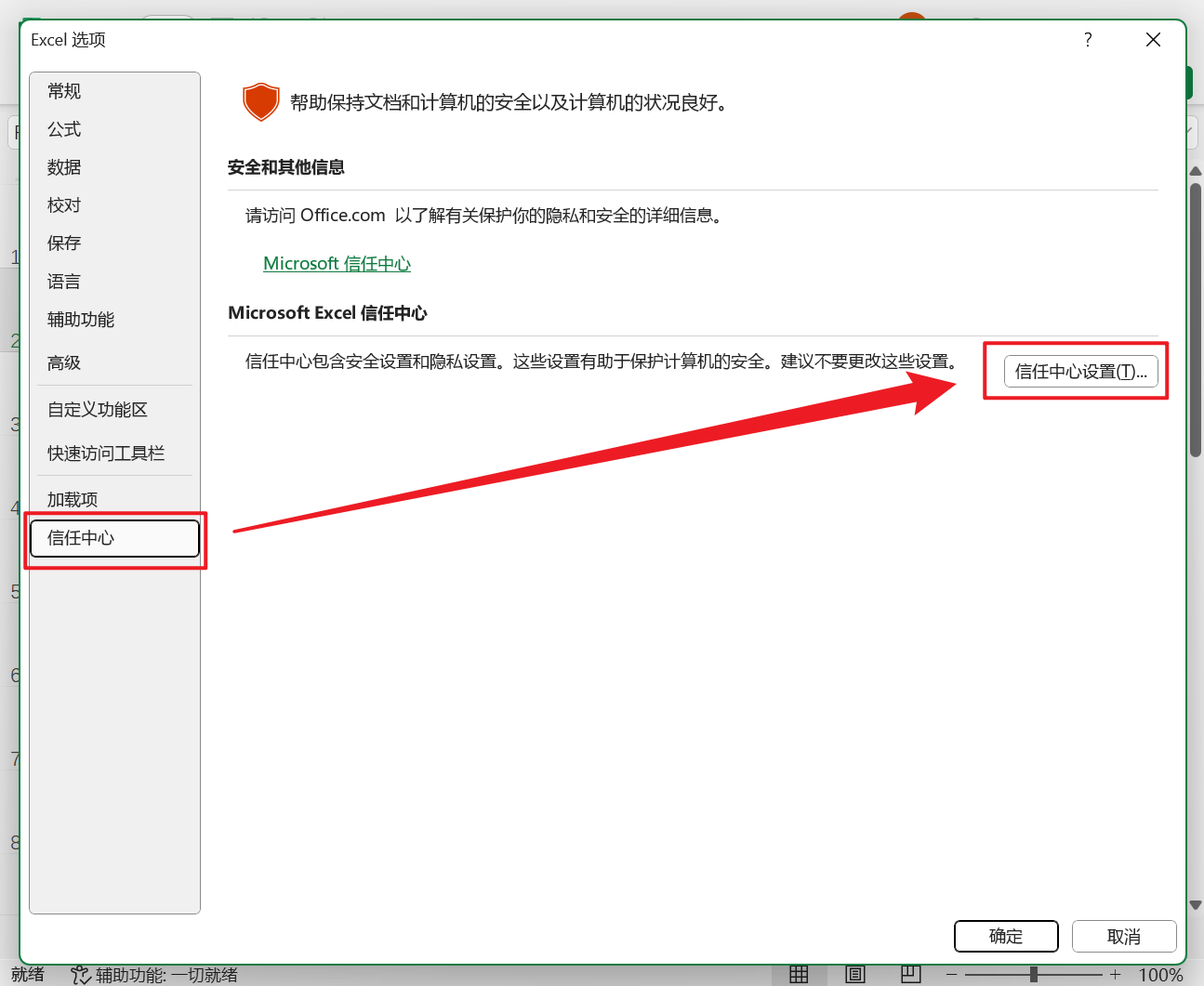Viewport: 1204px width, 986px height.
Task: Zoom in using the plus icon
Action: [x=1116, y=975]
